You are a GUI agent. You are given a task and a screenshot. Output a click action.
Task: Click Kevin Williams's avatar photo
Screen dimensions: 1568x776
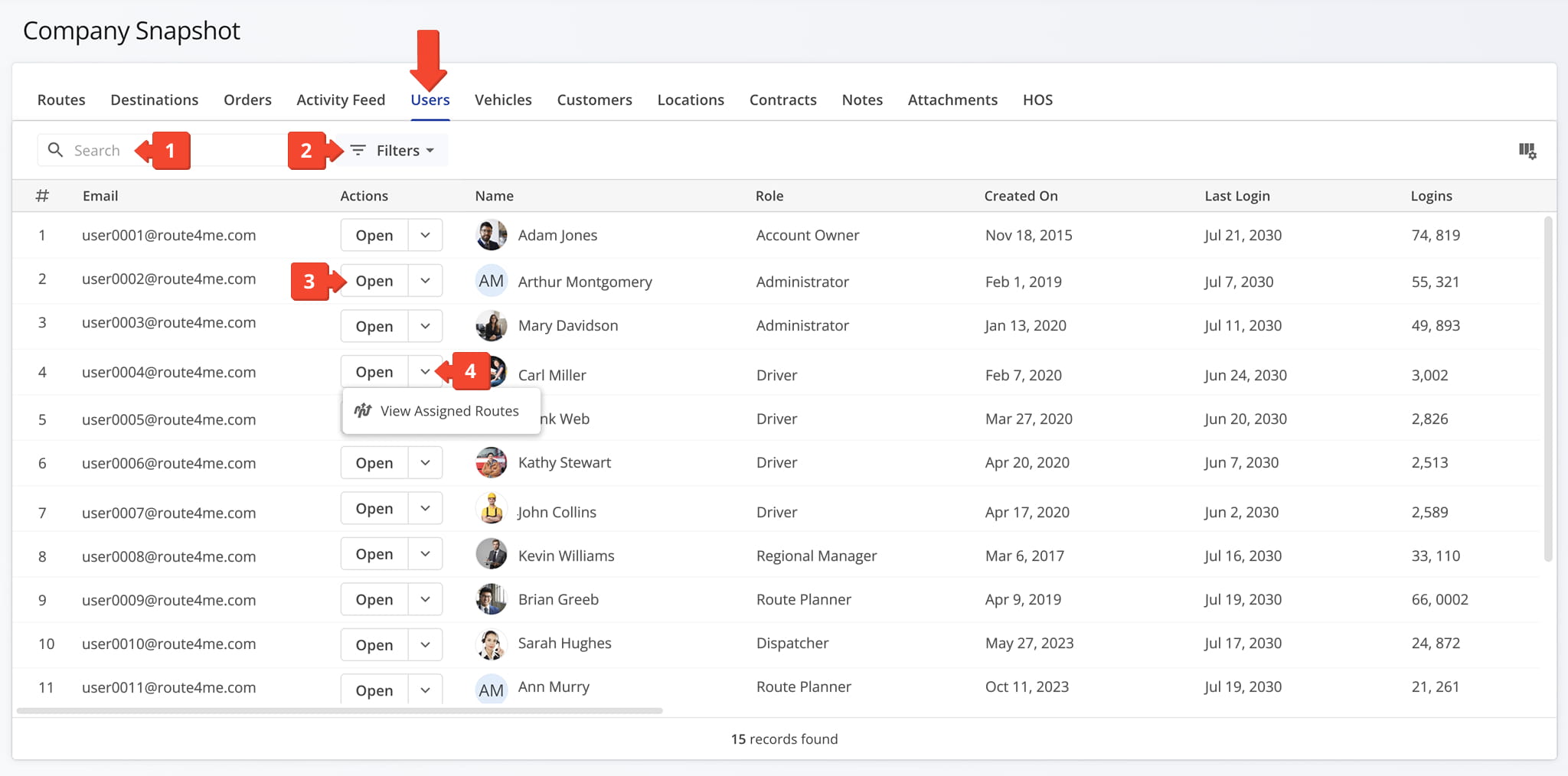[491, 553]
